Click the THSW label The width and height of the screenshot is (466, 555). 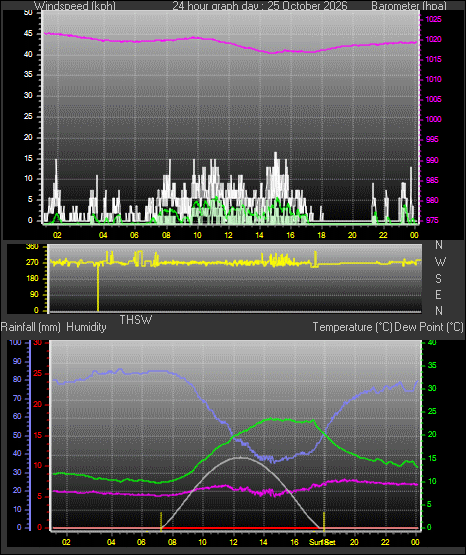tap(136, 320)
